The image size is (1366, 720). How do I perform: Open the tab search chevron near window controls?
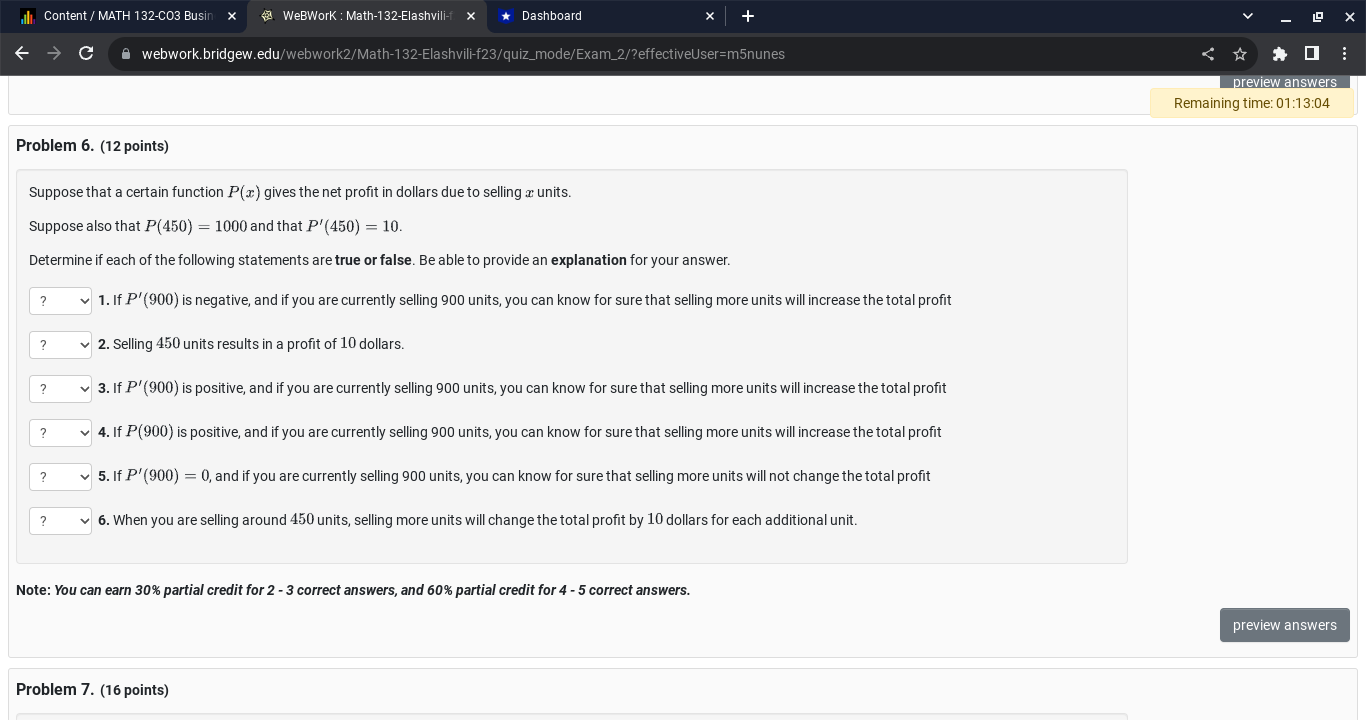tap(1247, 16)
